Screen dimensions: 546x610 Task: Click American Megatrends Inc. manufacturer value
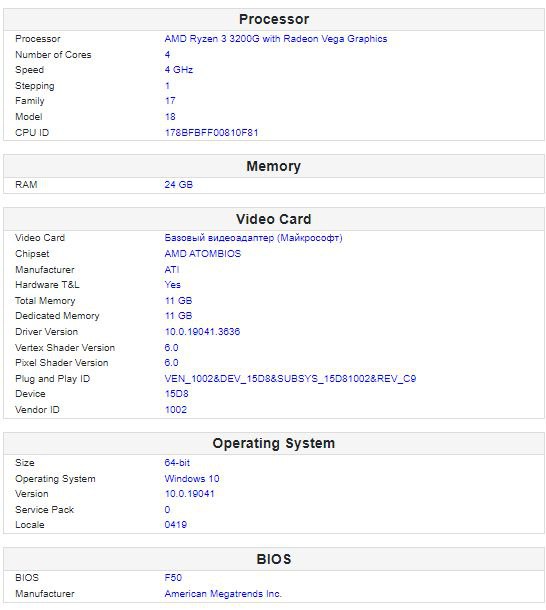pyautogui.click(x=223, y=594)
